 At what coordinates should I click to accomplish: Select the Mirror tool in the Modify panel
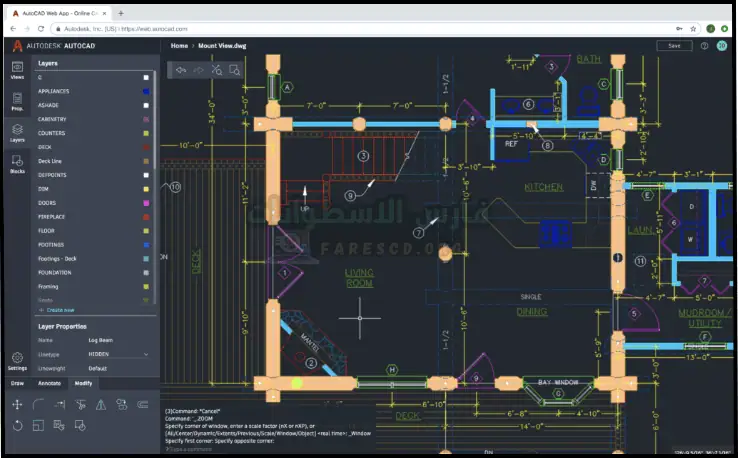pos(100,405)
